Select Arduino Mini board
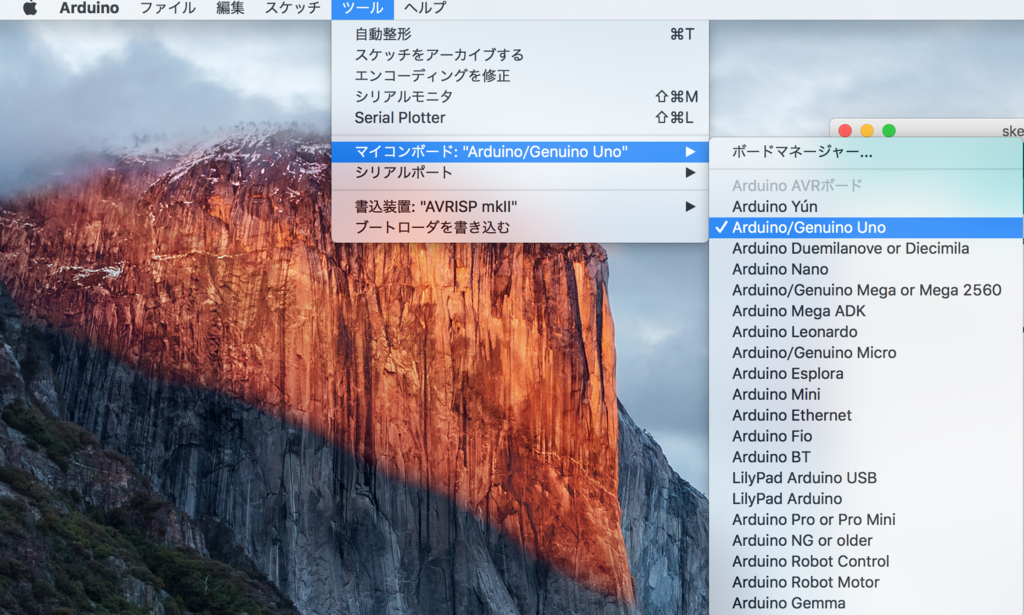Viewport: 1024px width, 615px height. 866,394
